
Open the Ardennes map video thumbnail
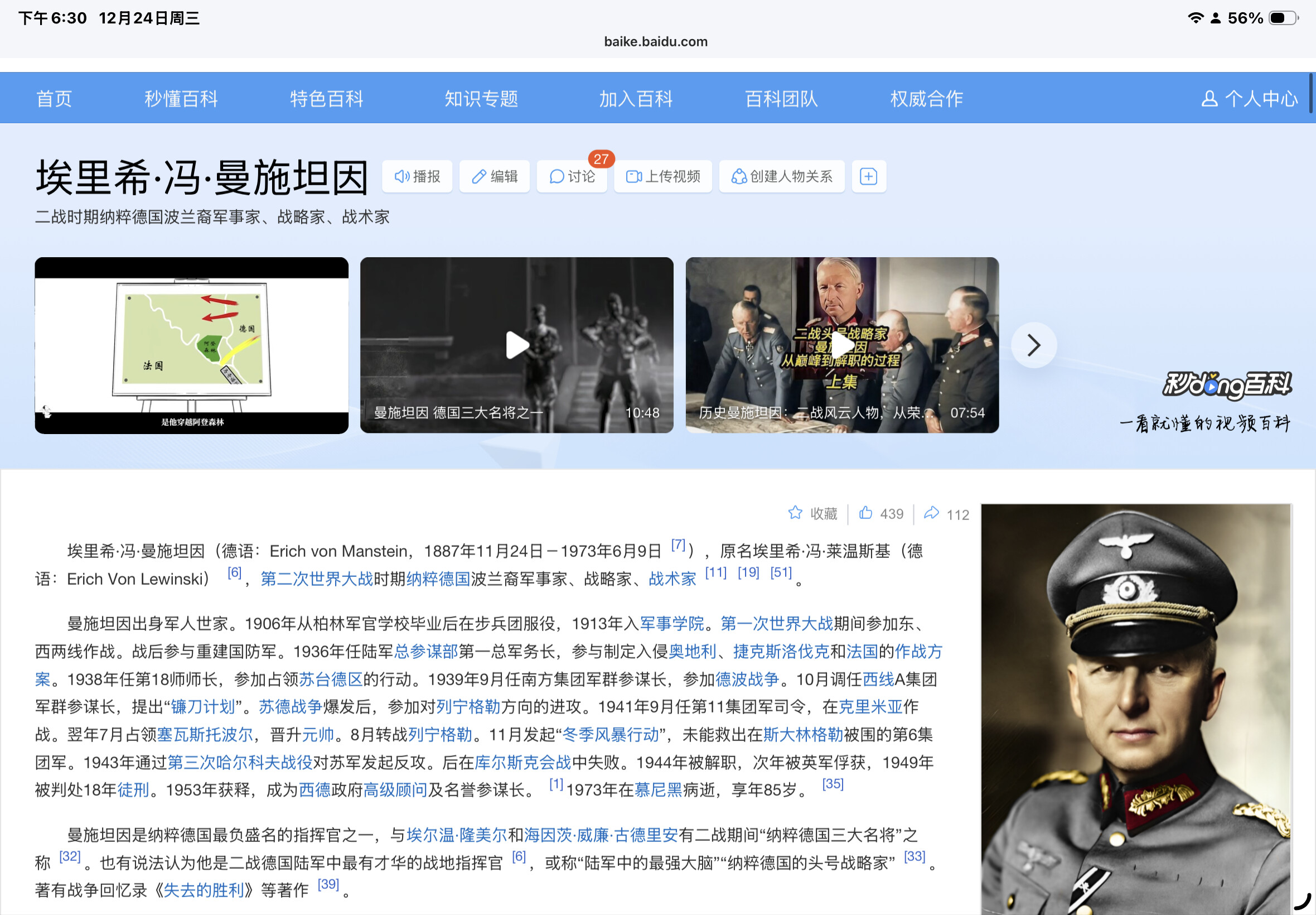point(191,345)
